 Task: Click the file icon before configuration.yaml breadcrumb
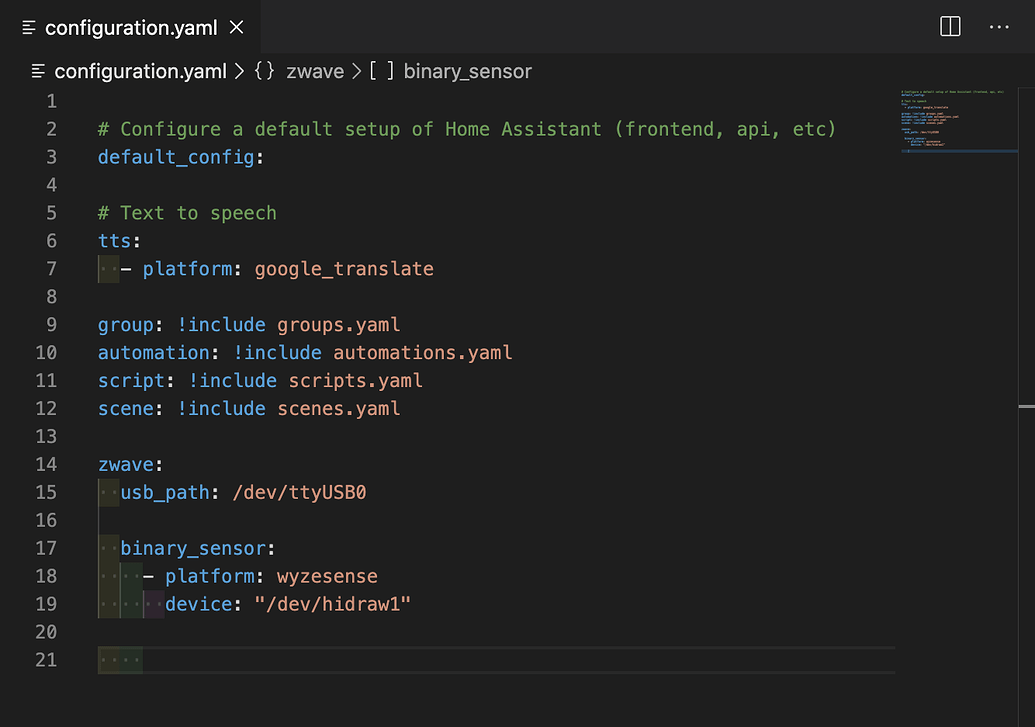(36, 71)
